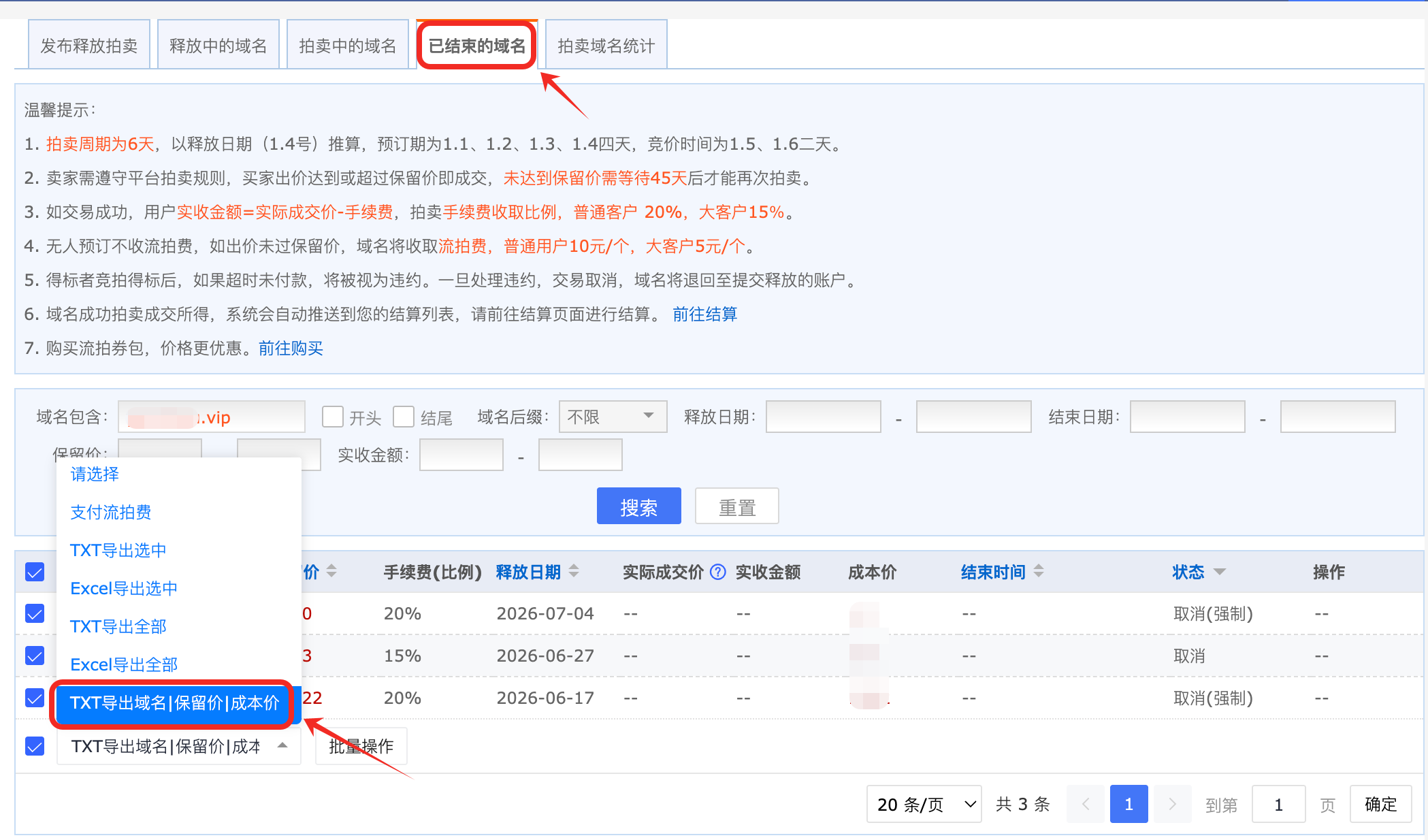Click the 结束日期 start date field
Viewport: 1428px width, 840px height.
[1188, 417]
